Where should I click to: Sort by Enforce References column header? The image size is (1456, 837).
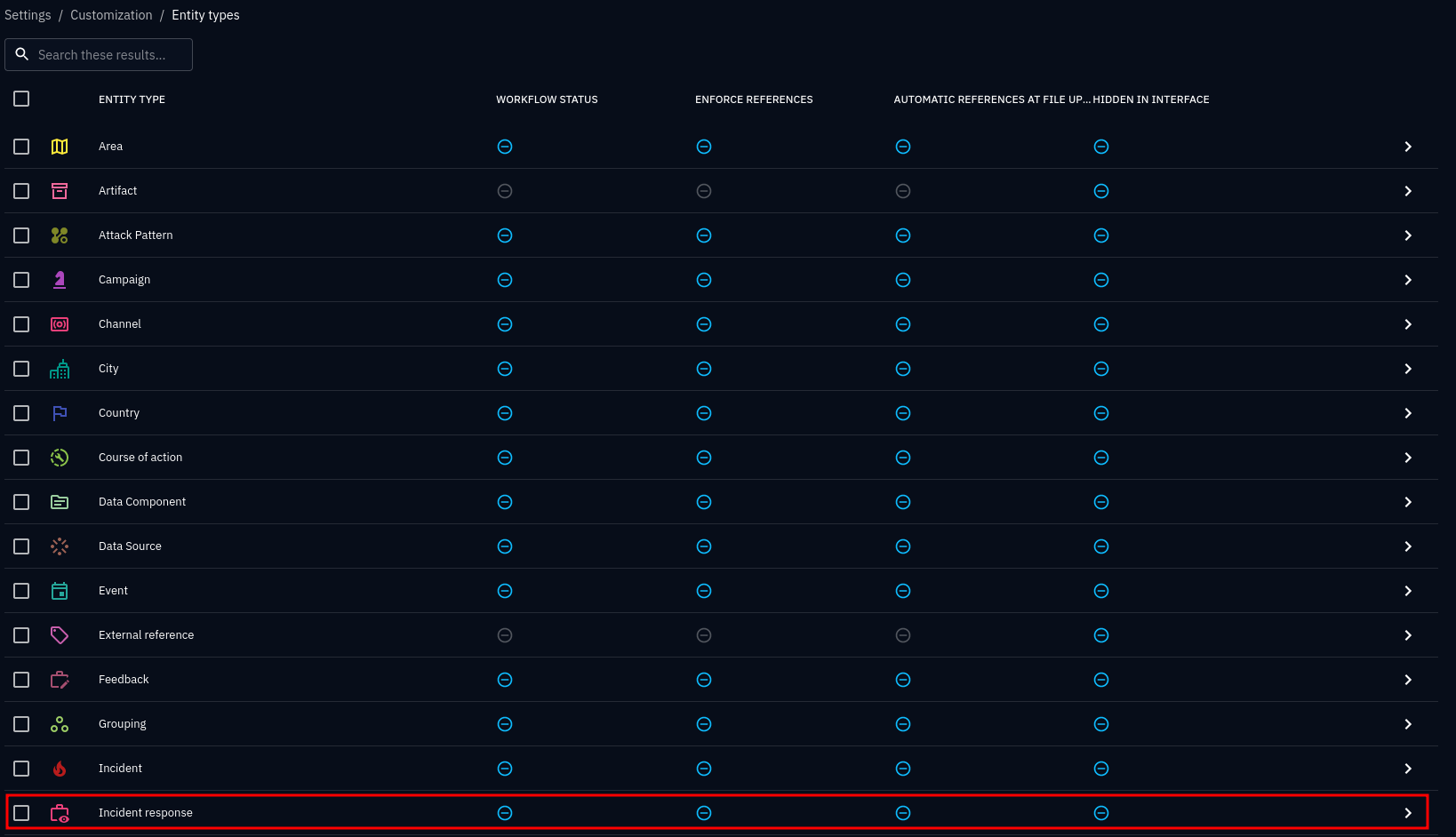click(x=754, y=100)
